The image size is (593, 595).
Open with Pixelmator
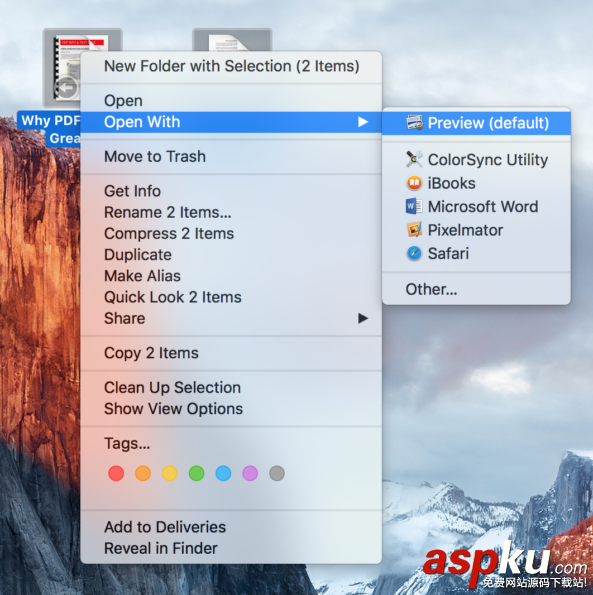pos(476,230)
